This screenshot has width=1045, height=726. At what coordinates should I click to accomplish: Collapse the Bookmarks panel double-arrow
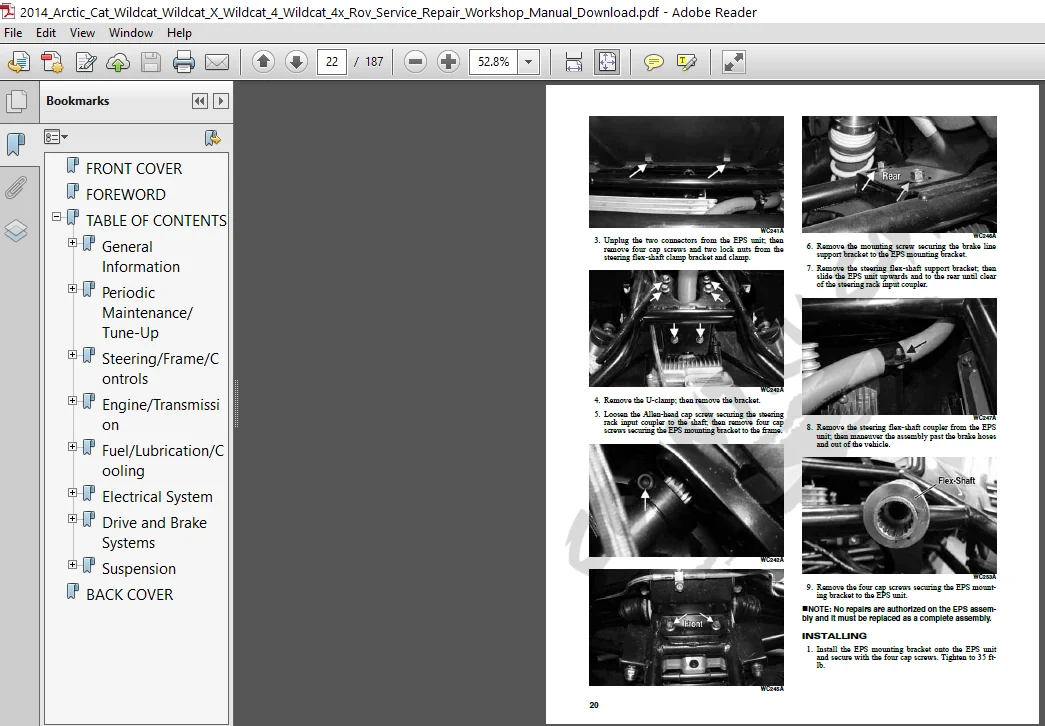(x=199, y=101)
